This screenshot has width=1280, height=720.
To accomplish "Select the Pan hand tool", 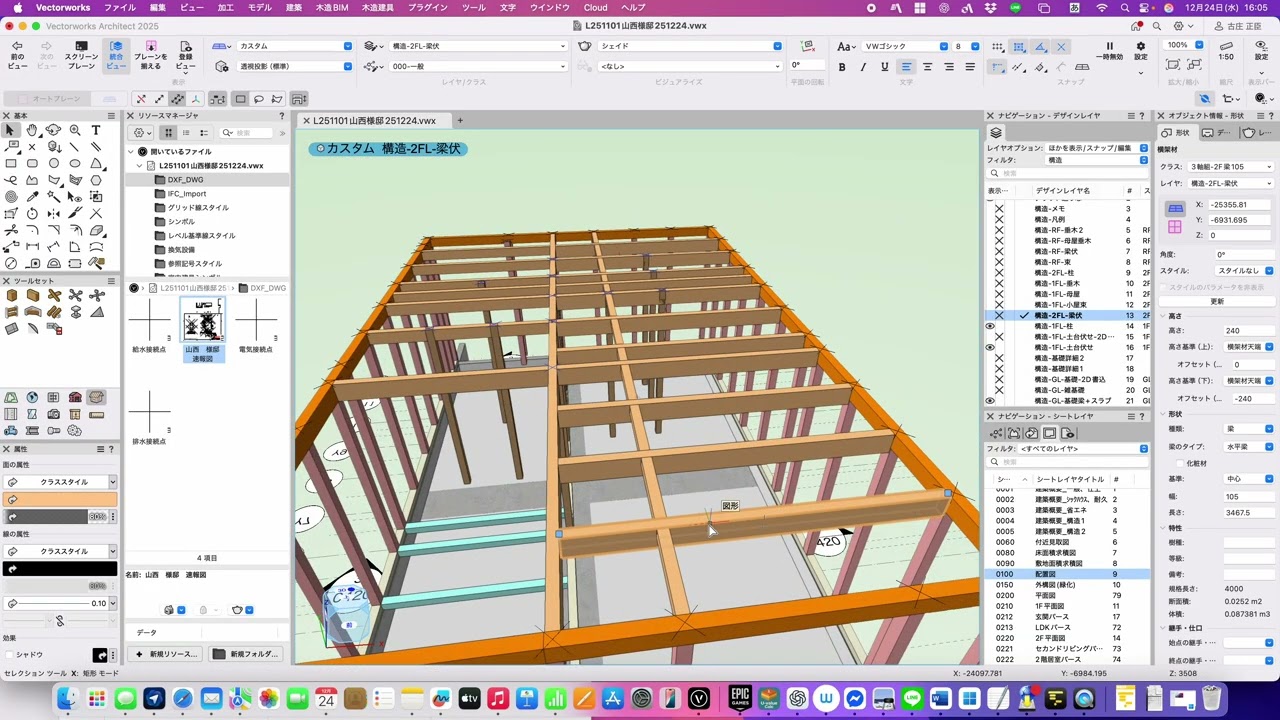I will (32, 130).
